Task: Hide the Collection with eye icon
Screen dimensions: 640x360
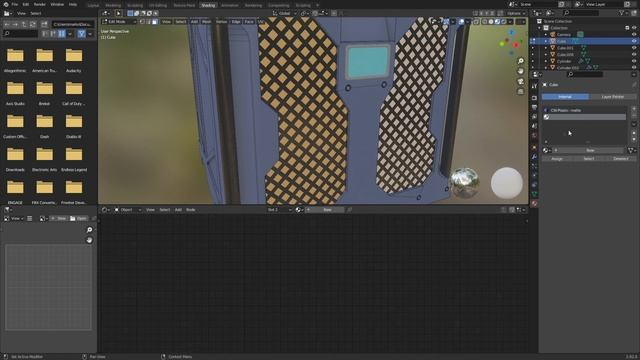Action: click(x=634, y=28)
